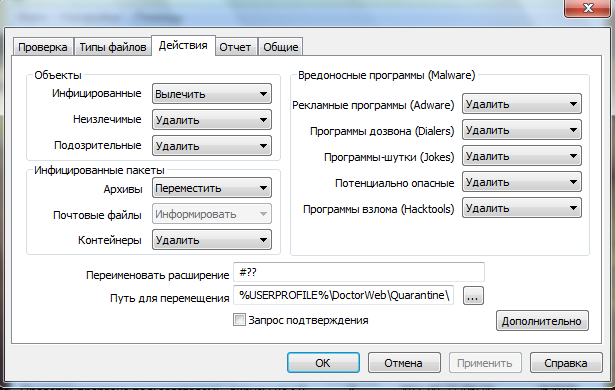Confirm settings with OK button
Screen dimensions: 615x390
[323, 363]
